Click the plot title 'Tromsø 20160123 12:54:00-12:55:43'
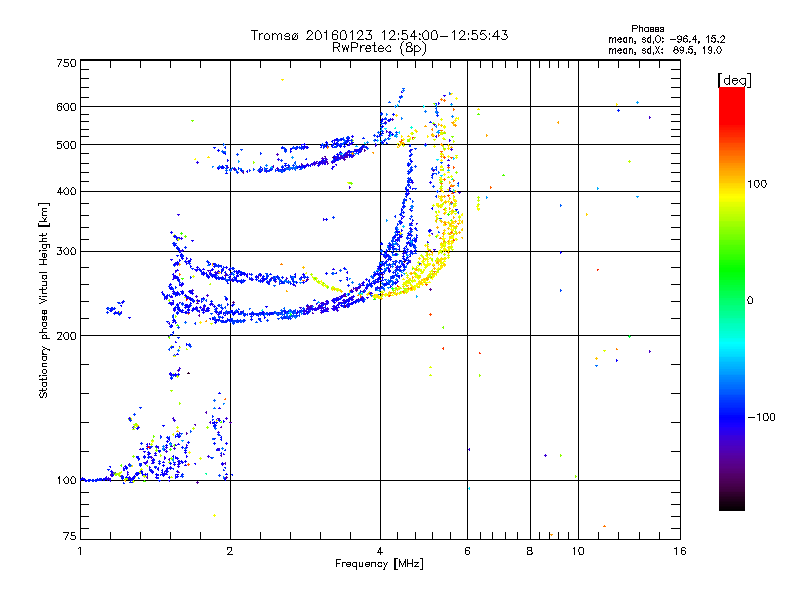800x600 pixels. click(x=380, y=35)
